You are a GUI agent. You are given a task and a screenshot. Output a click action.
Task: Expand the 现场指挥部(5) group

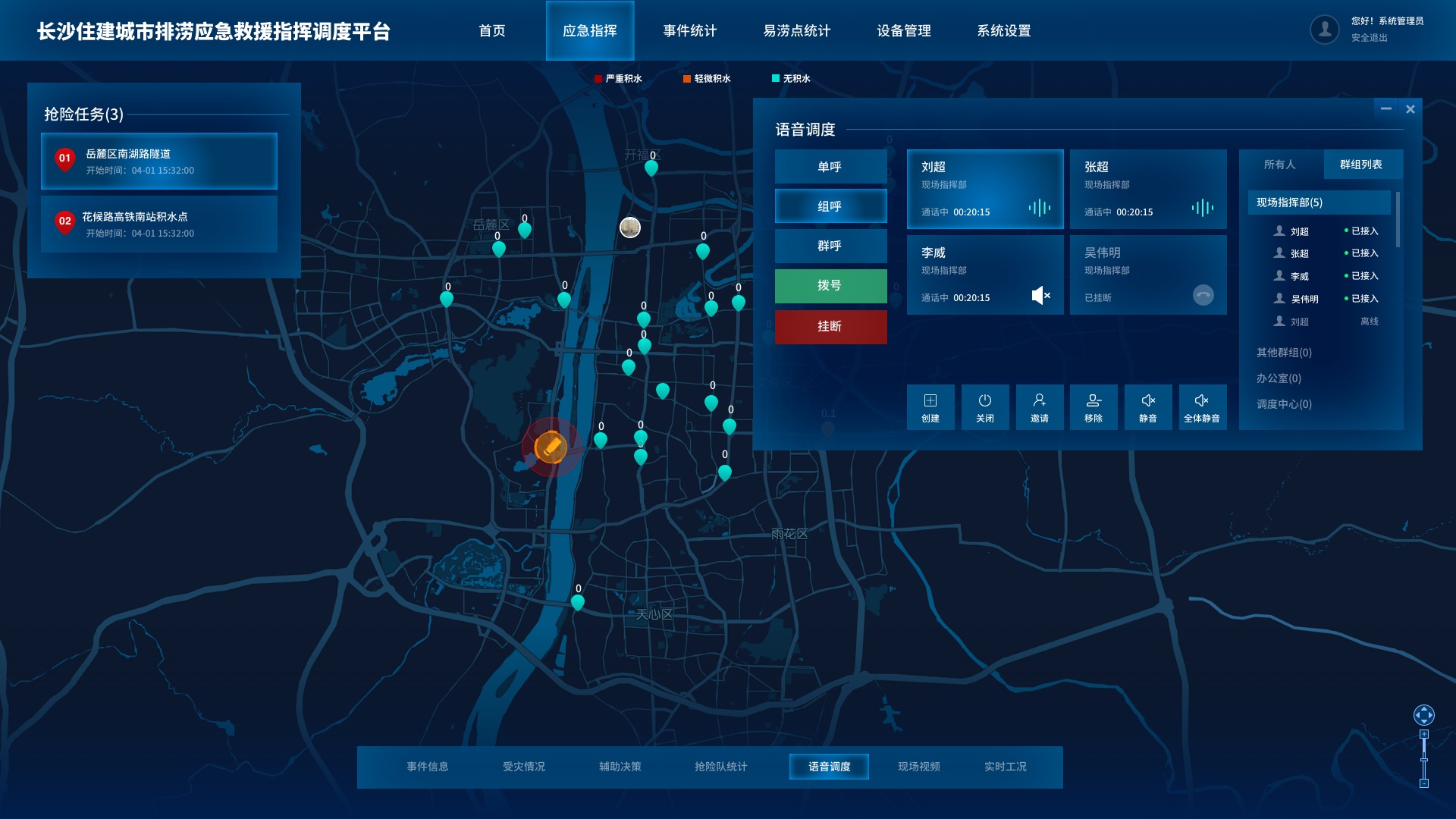1319,202
